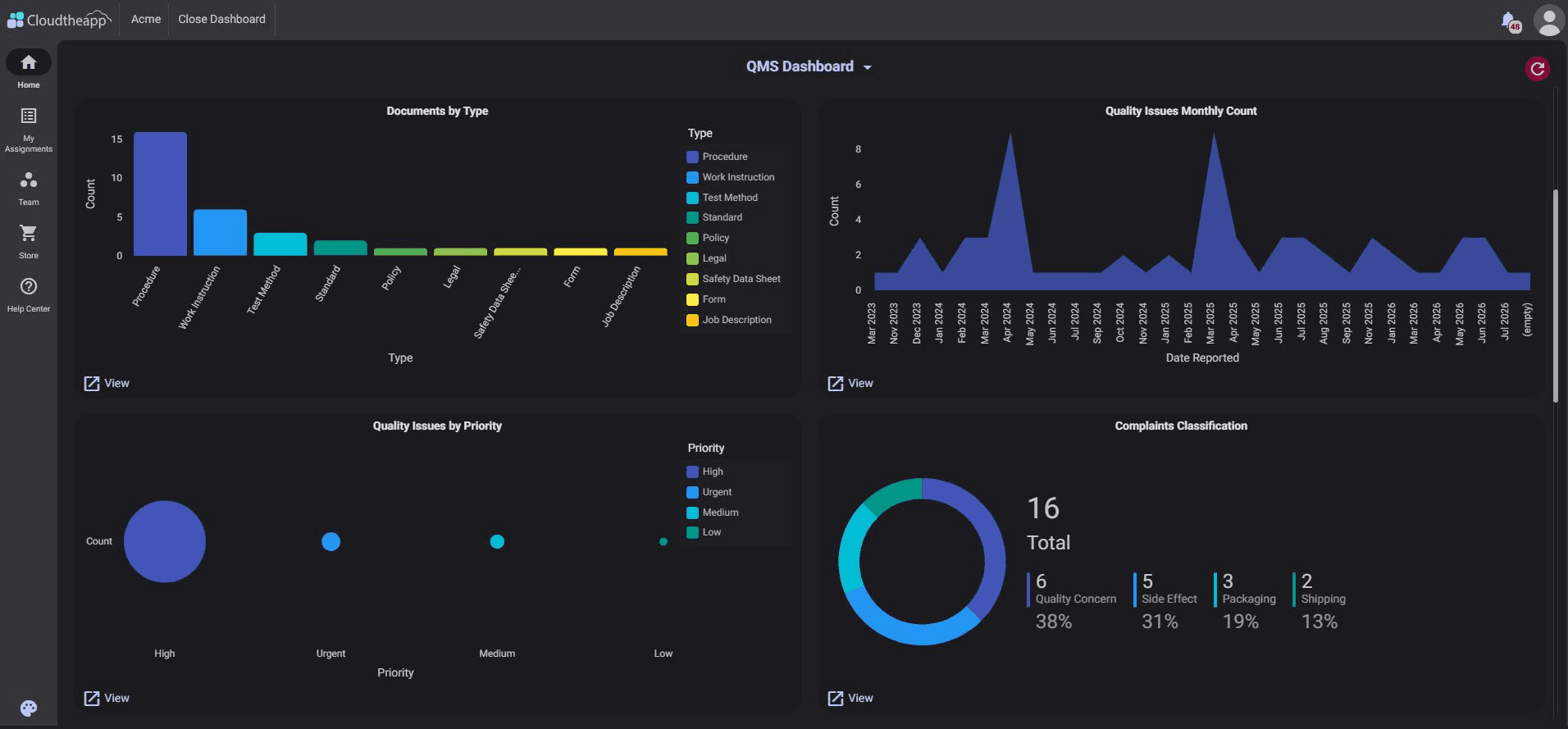Toggle Standard legend entry
The width and height of the screenshot is (1568, 729).
(714, 217)
